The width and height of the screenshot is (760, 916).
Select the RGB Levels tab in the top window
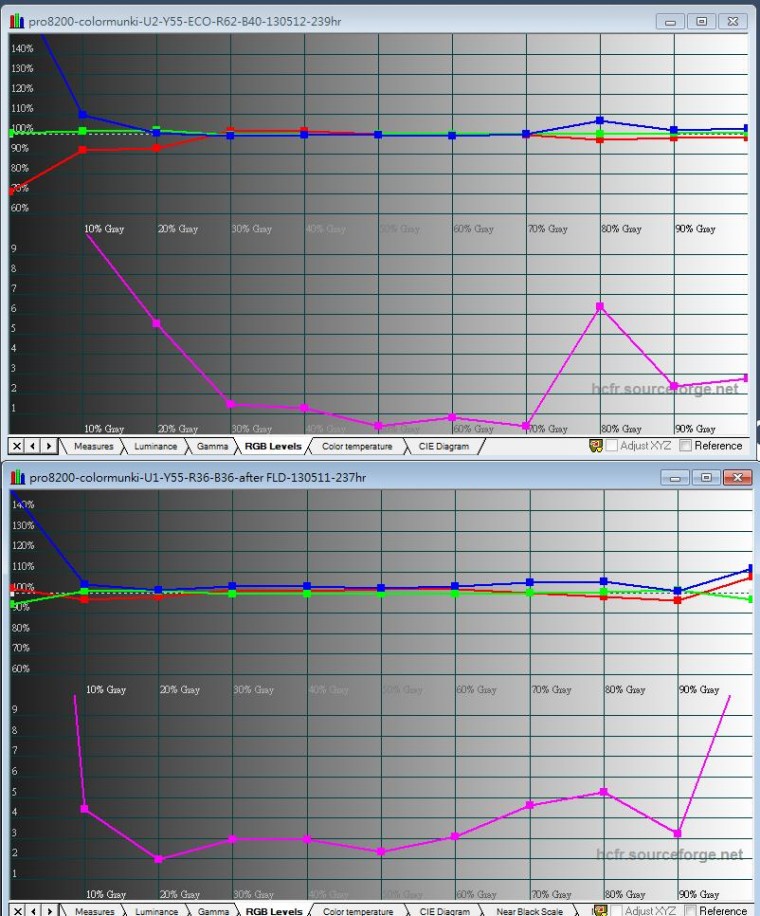click(x=273, y=446)
